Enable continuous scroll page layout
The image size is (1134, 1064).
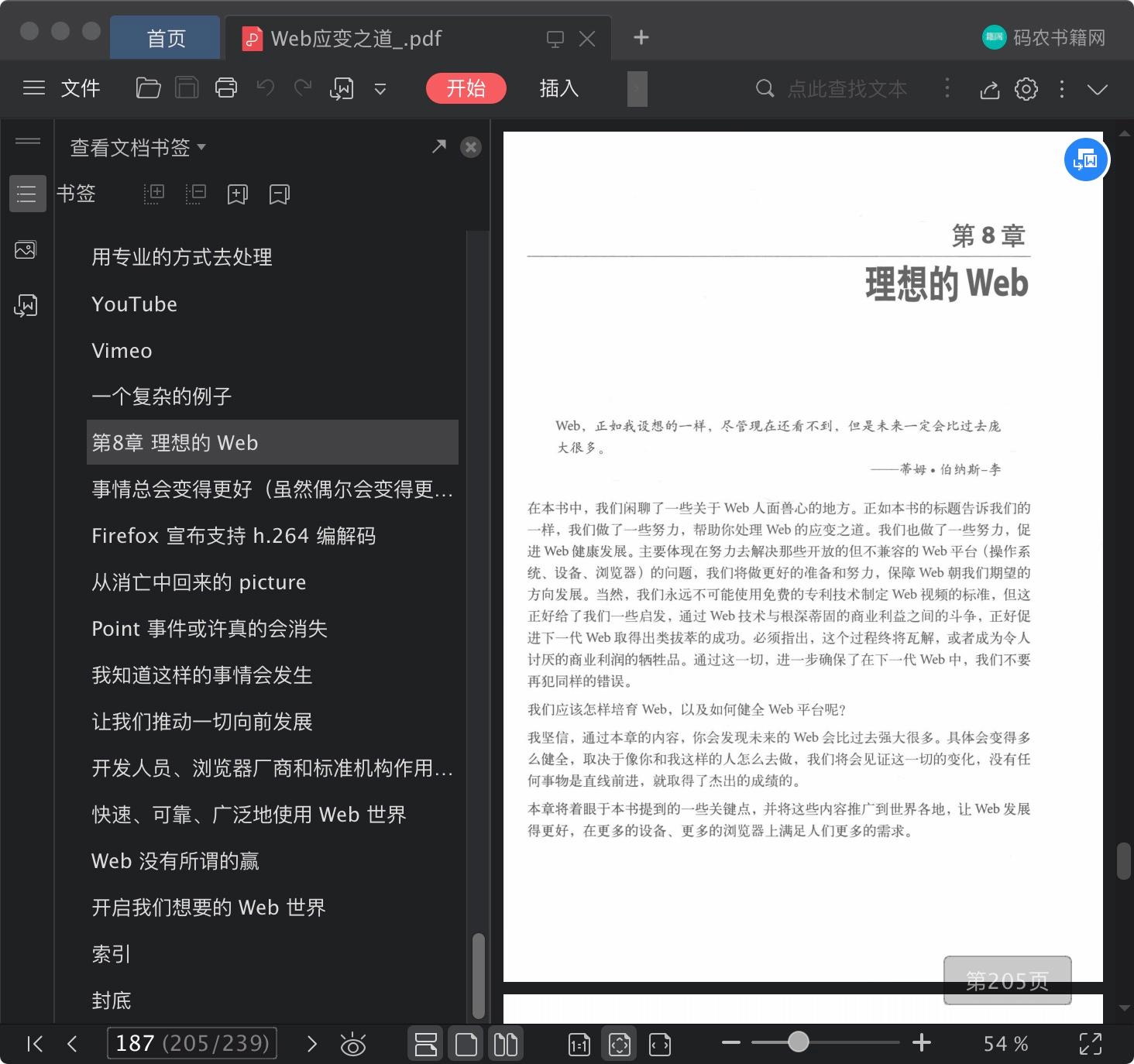coord(426,1044)
